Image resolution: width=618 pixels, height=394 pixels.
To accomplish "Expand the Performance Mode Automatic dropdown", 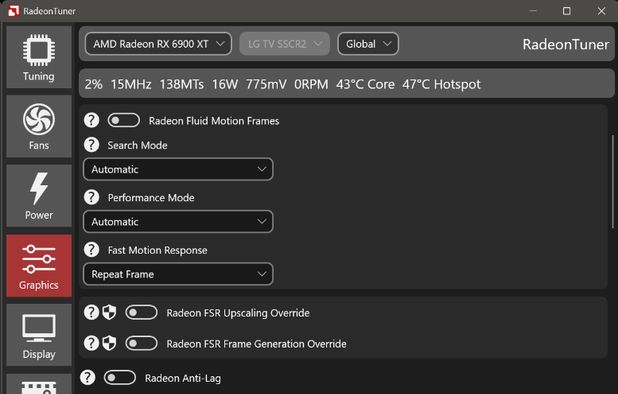I will [178, 222].
